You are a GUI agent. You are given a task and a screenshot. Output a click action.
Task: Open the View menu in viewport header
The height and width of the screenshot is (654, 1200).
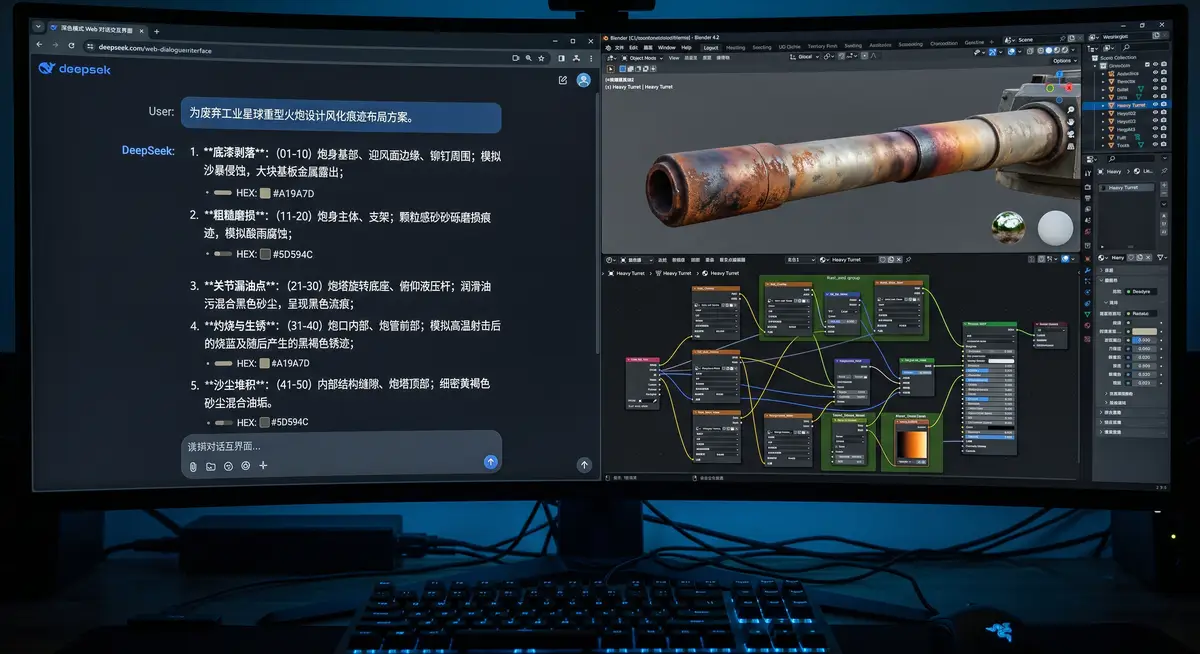pos(674,58)
